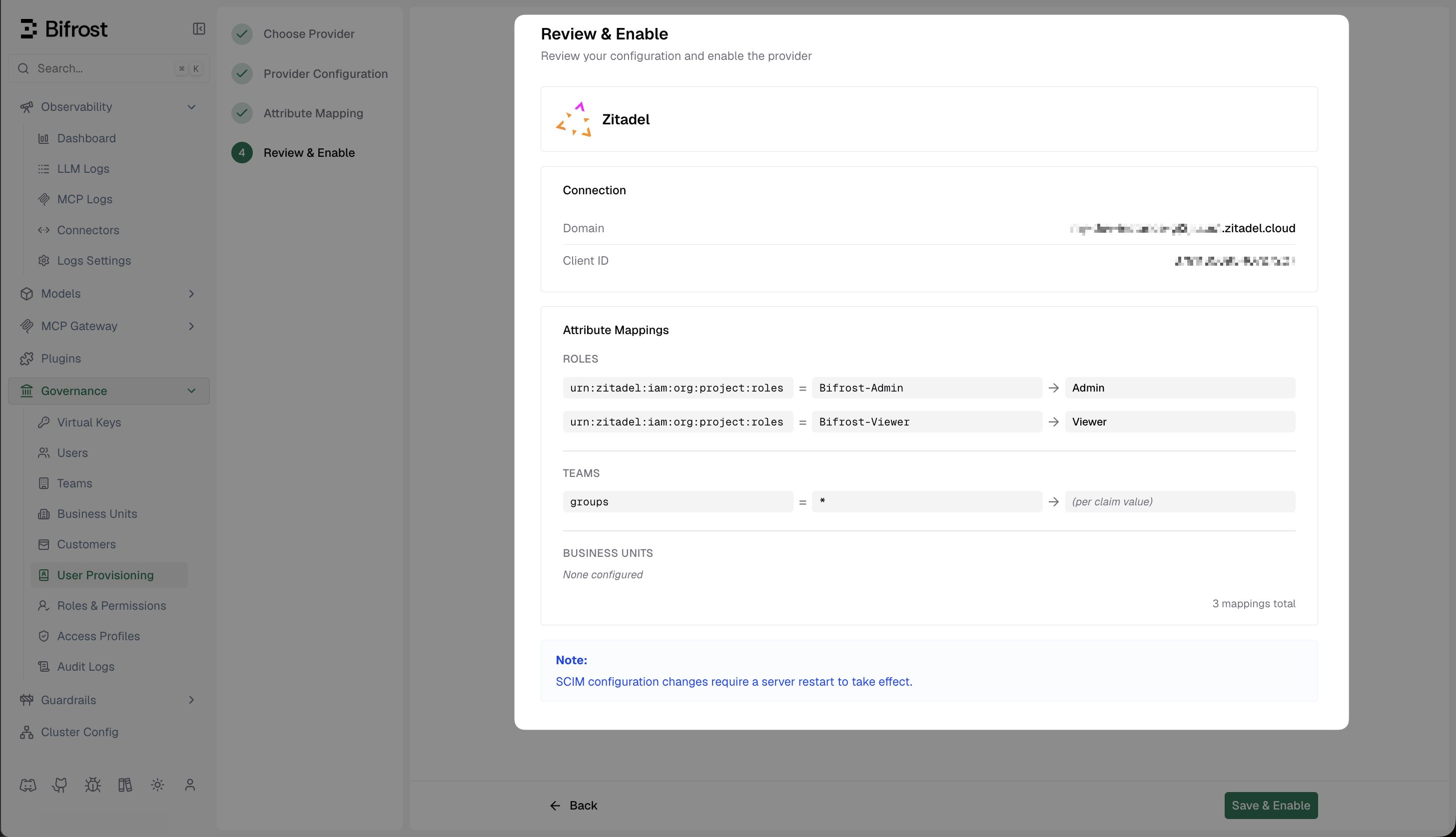Open the user profile icon
Viewport: 1456px width, 837px height.
190,785
